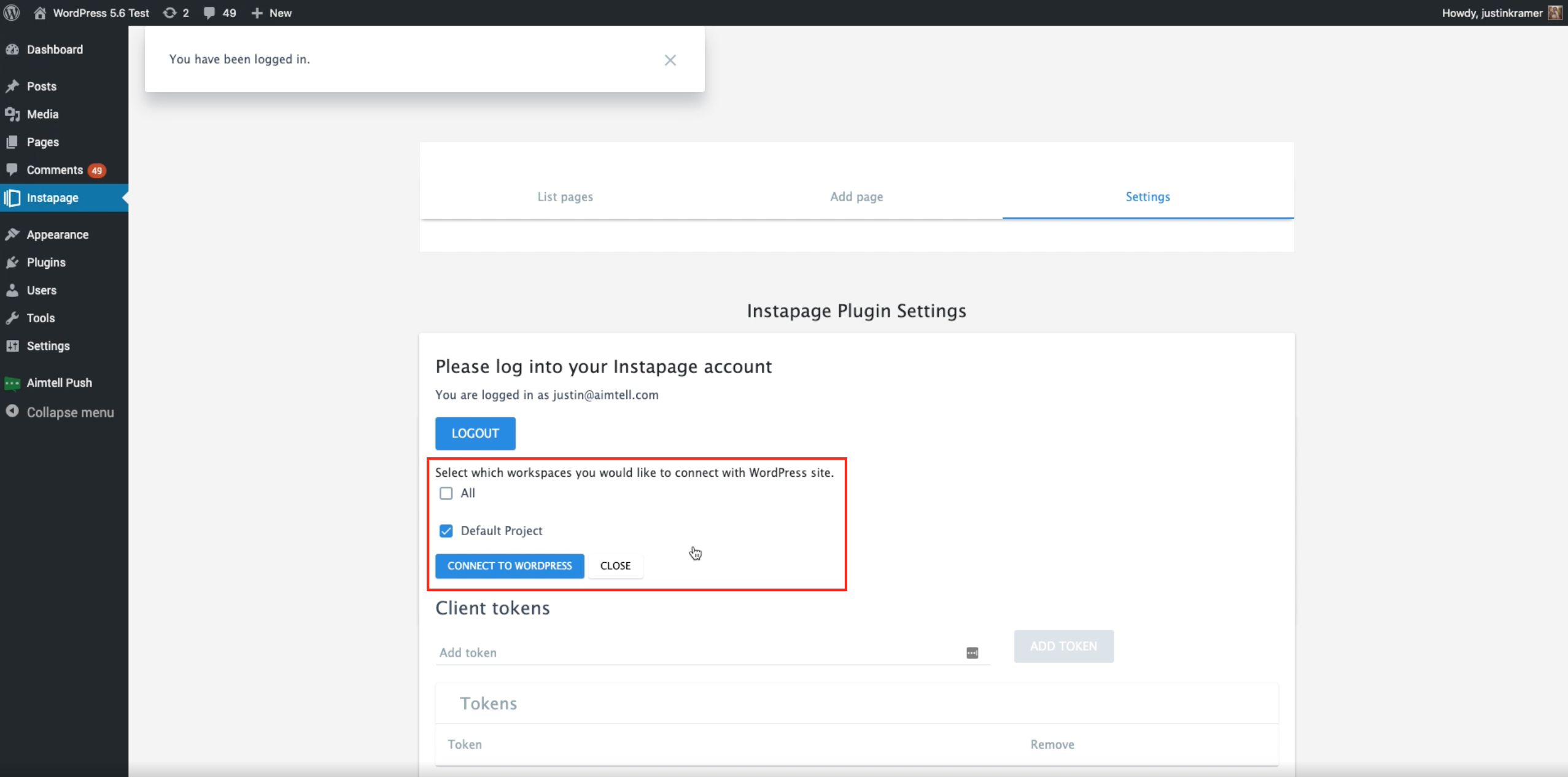Open the Media library menu
The width and height of the screenshot is (1568, 777).
[42, 114]
